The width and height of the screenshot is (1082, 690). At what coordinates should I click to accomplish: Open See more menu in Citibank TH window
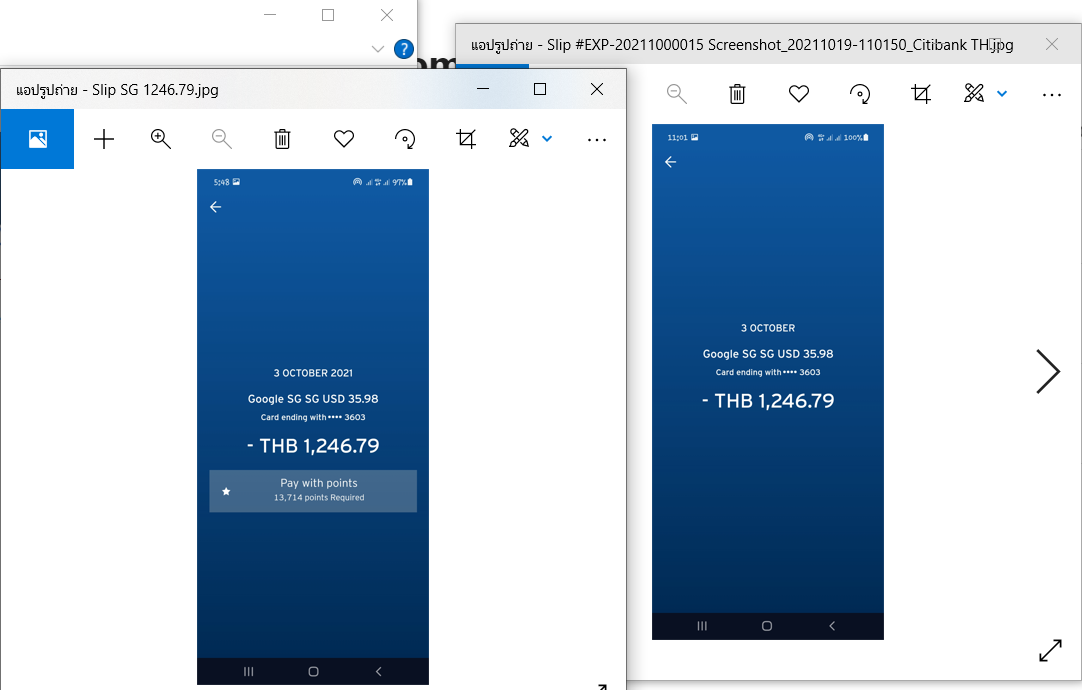[x=1052, y=95]
